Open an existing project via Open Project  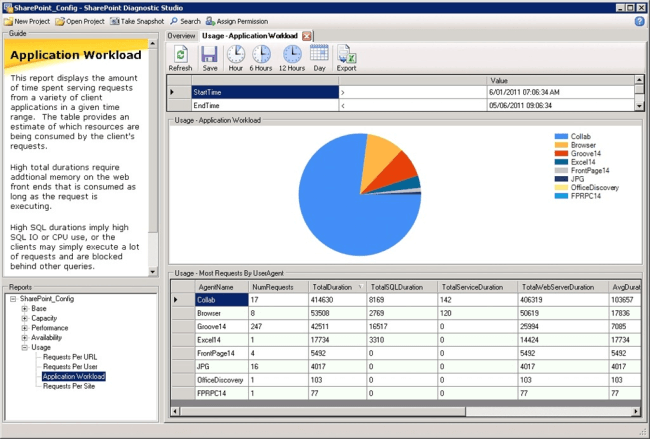coord(80,21)
